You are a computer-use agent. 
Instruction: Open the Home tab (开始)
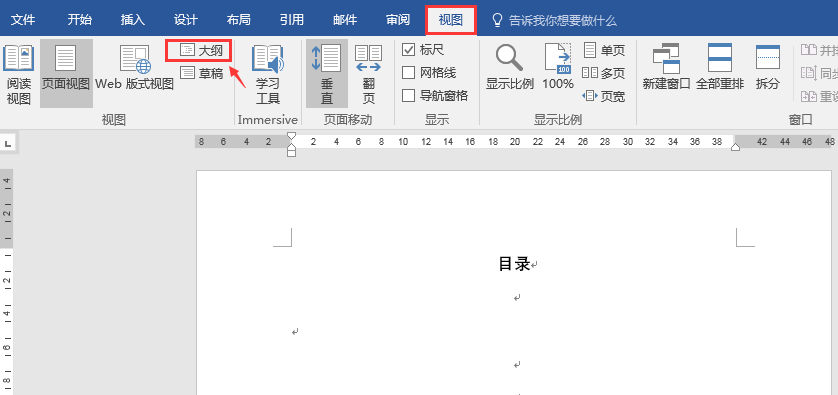[x=80, y=20]
